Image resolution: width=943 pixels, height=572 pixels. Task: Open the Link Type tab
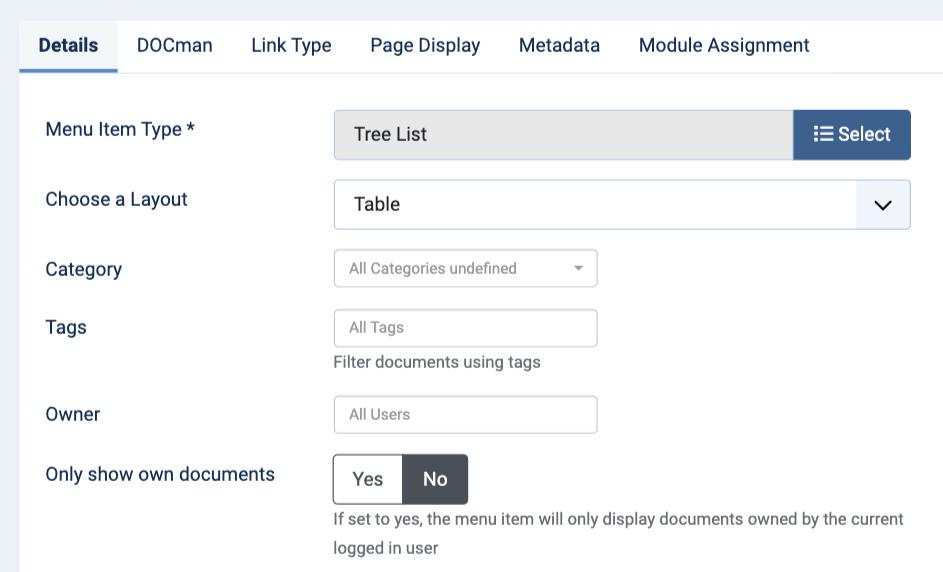click(x=291, y=46)
